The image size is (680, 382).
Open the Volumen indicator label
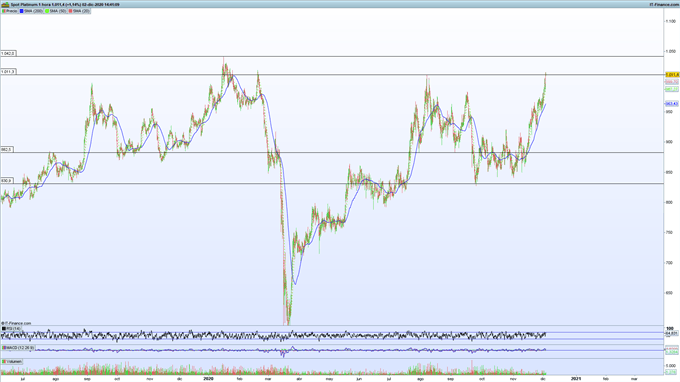pos(12,361)
